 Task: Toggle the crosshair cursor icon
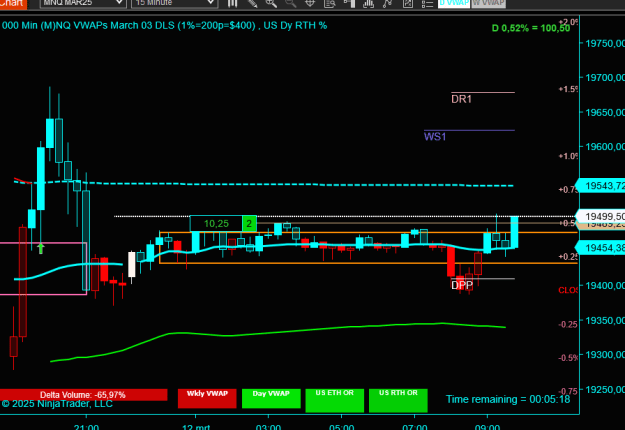(310, 4)
